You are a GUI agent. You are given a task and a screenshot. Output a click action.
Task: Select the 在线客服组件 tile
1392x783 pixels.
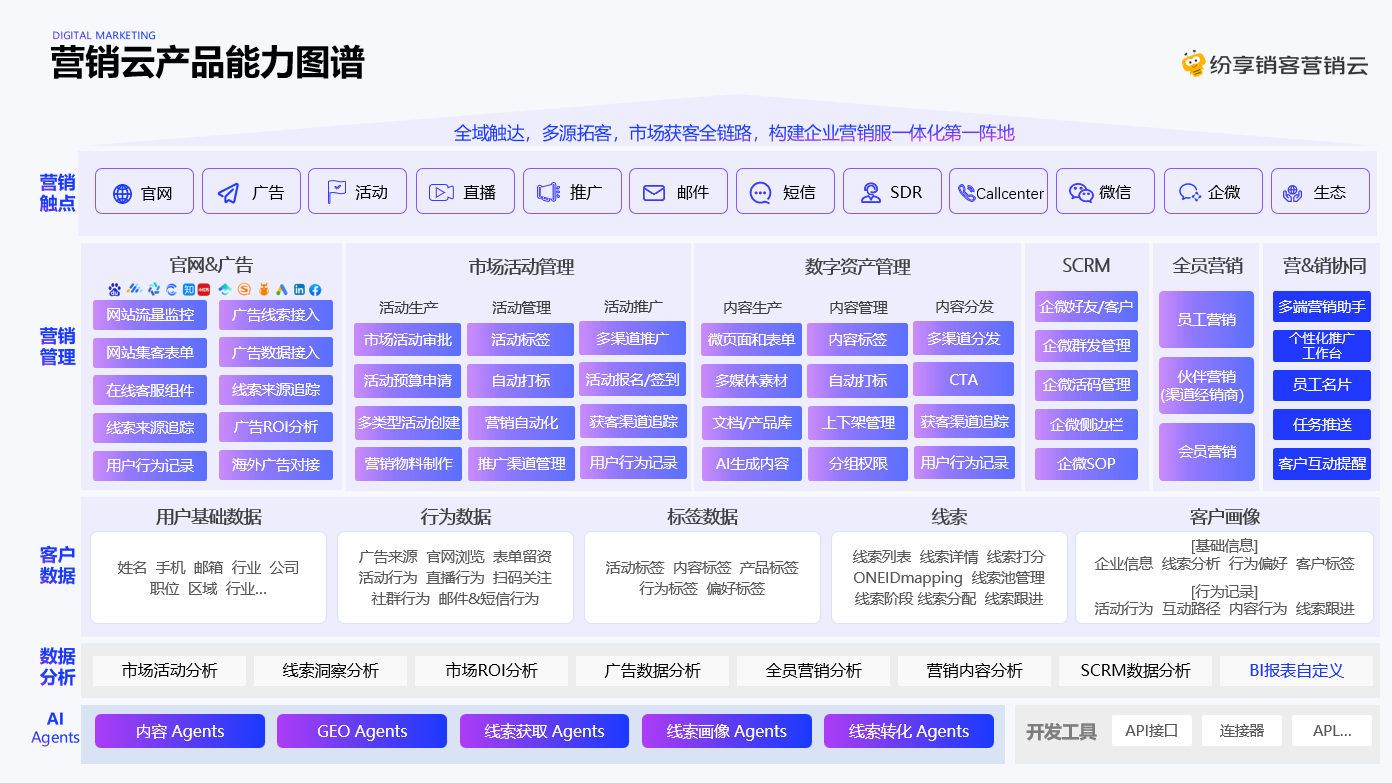tap(150, 390)
